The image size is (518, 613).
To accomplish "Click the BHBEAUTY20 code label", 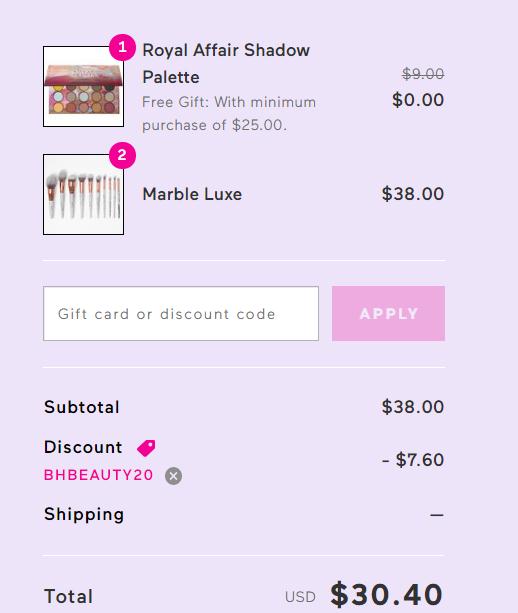I will click(x=98, y=475).
